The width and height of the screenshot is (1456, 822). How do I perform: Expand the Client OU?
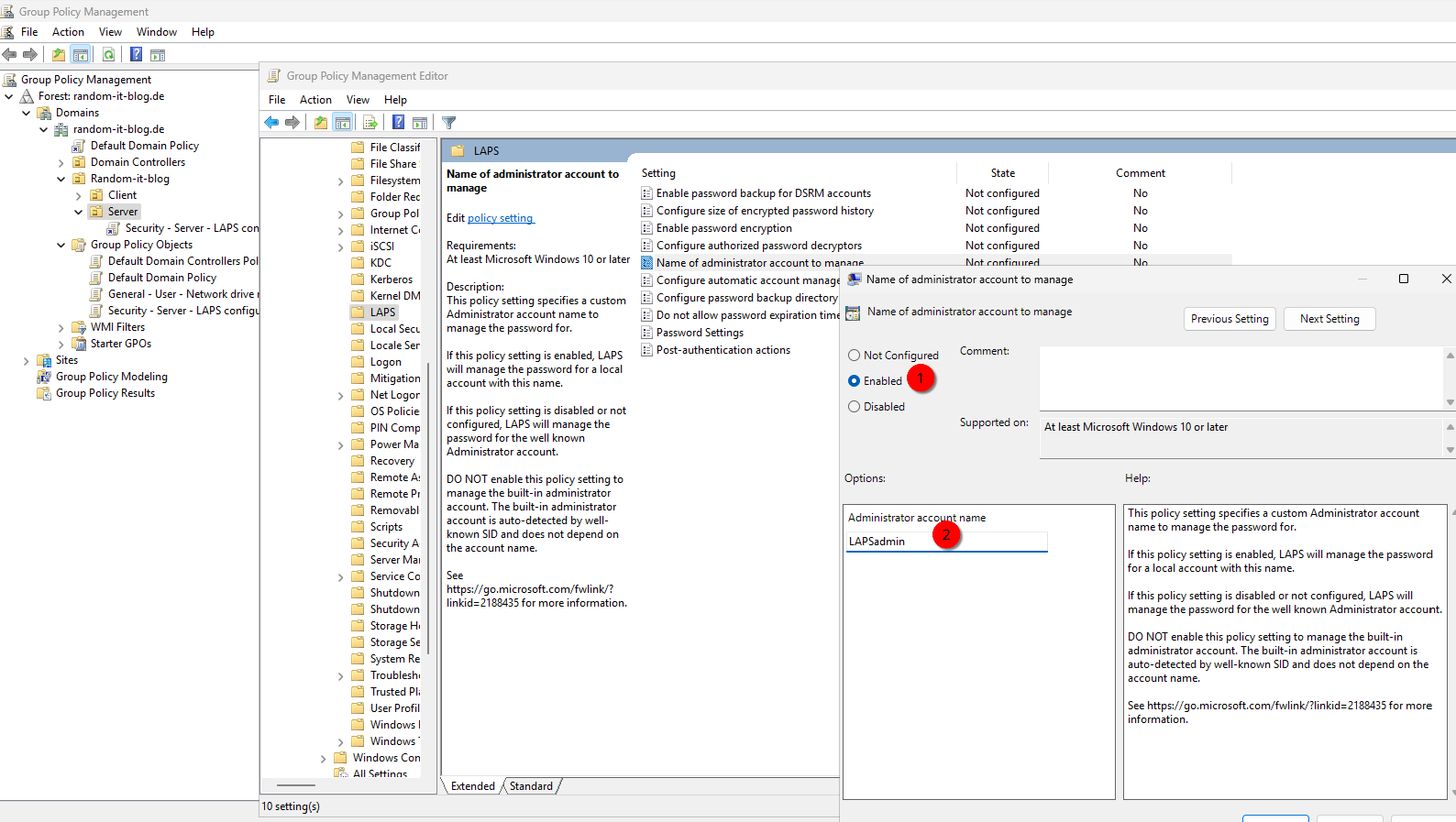tap(79, 196)
